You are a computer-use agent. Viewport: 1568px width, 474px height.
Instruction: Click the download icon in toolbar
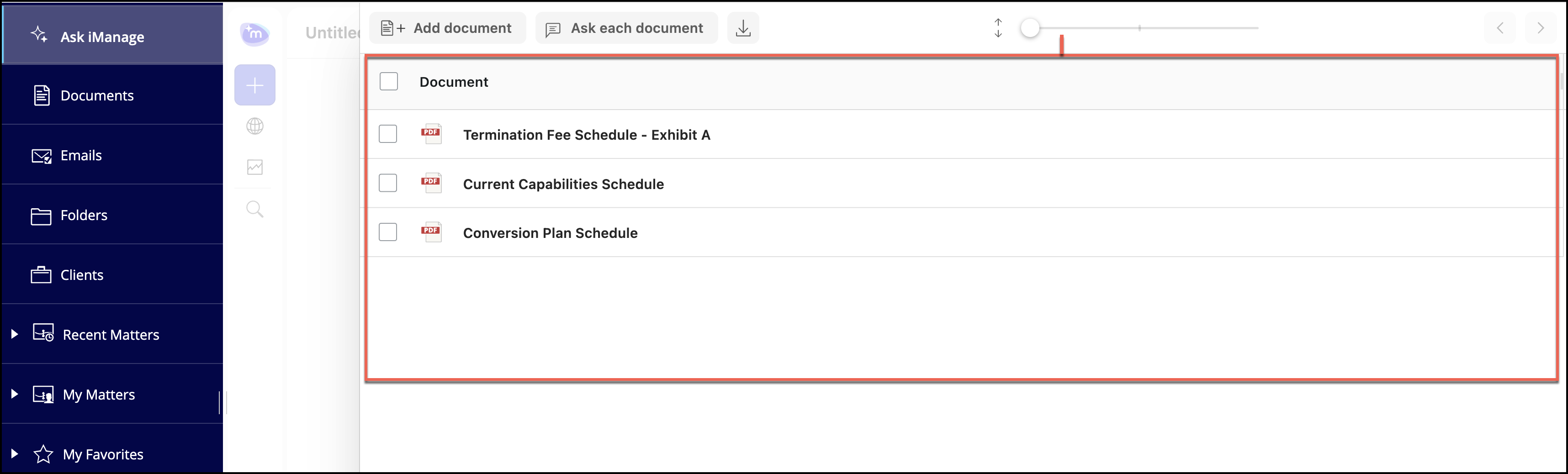742,28
